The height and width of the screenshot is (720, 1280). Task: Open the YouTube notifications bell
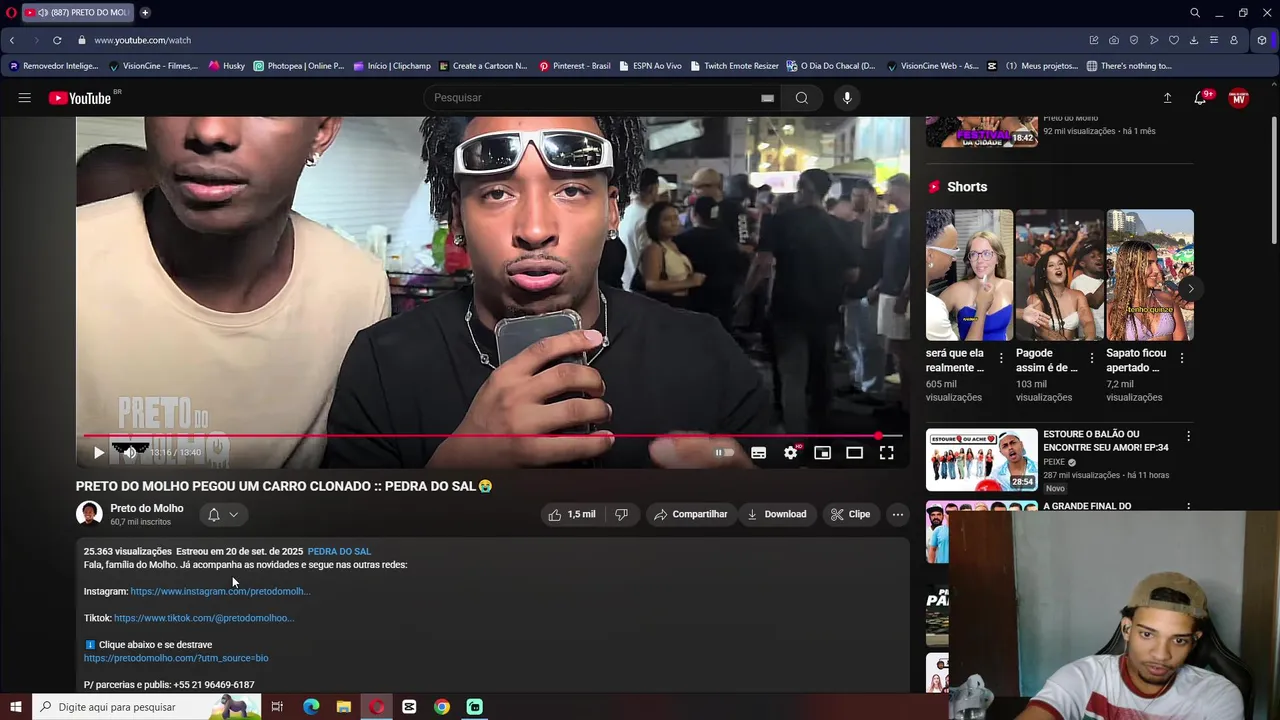coord(1200,98)
